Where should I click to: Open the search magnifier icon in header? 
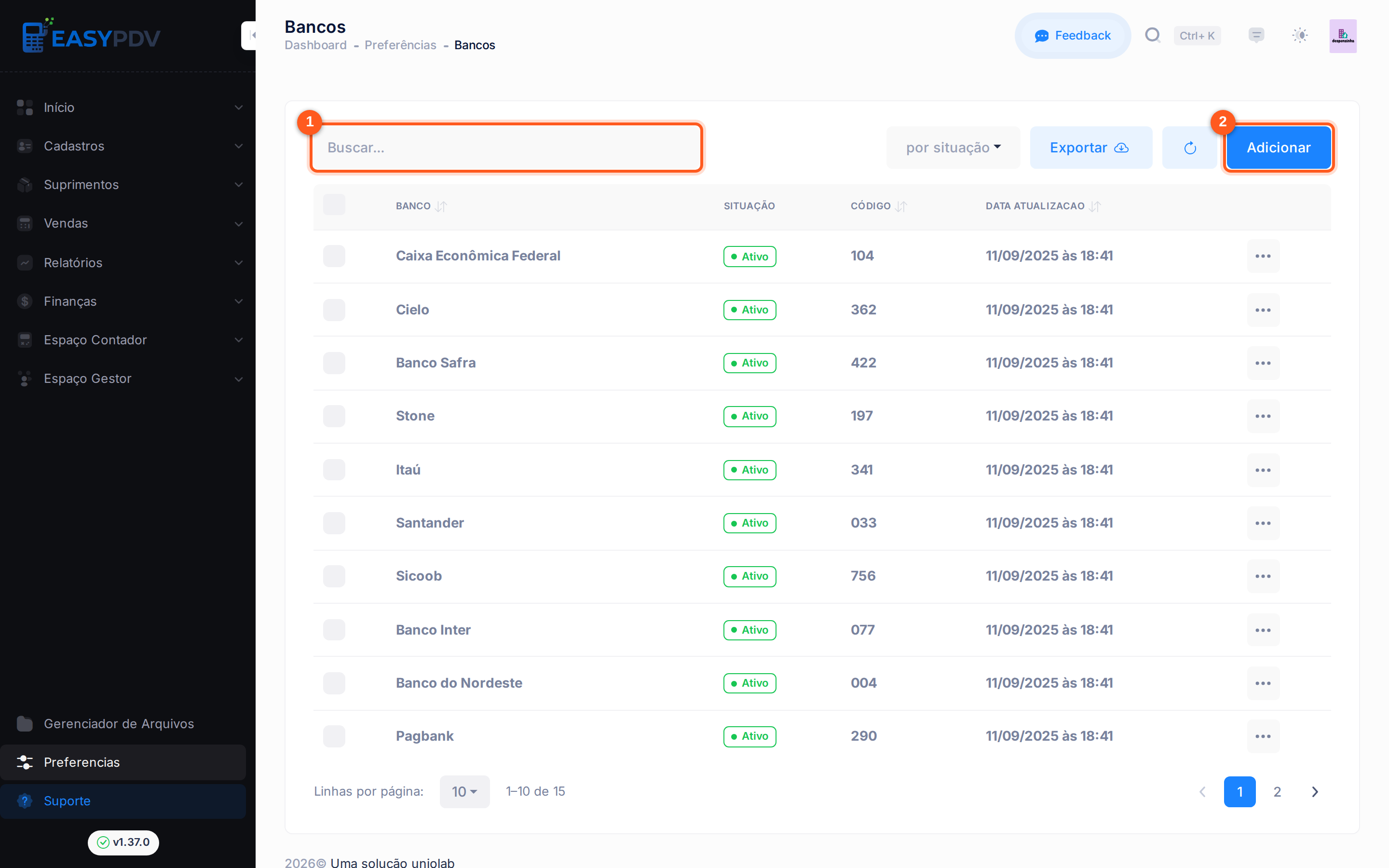[x=1152, y=36]
